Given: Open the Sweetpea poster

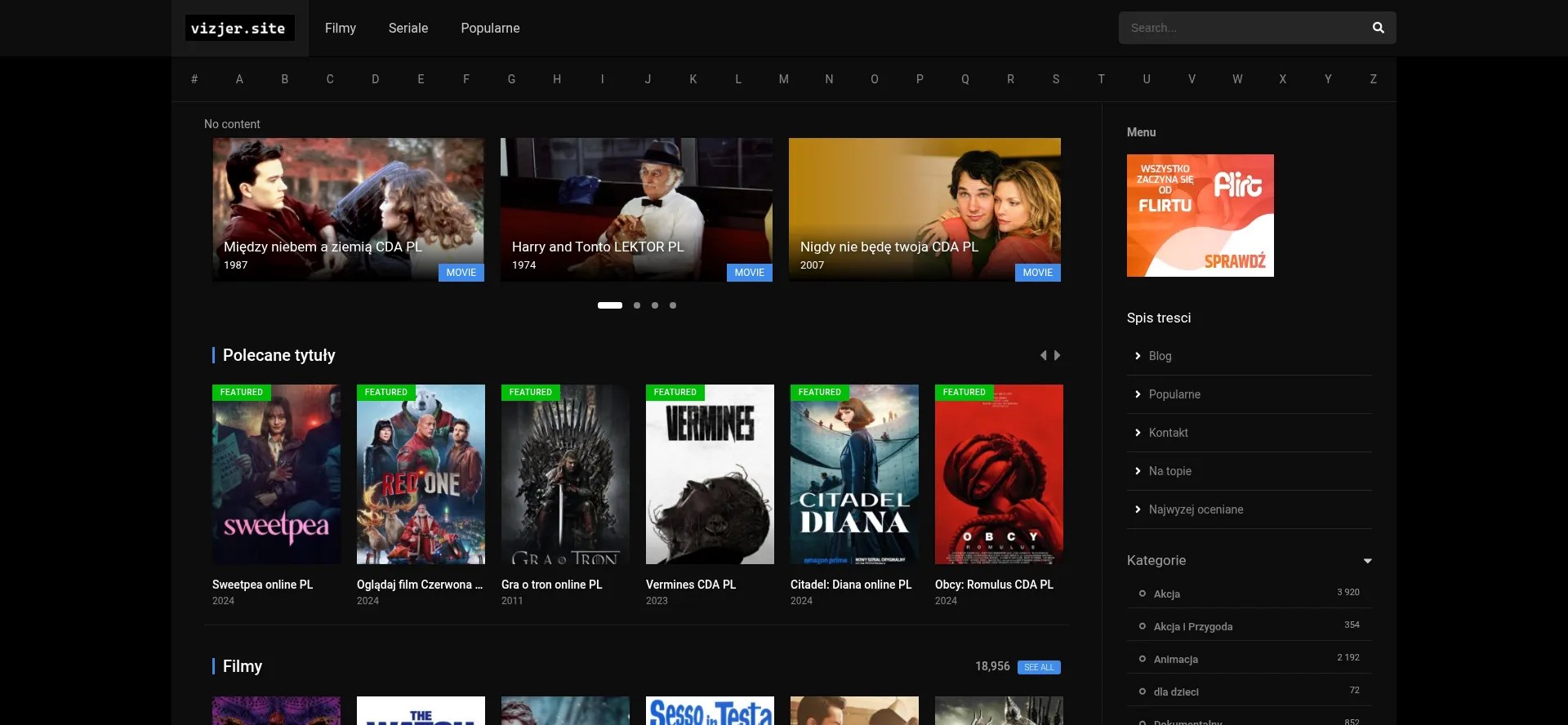Looking at the screenshot, I should tap(276, 474).
